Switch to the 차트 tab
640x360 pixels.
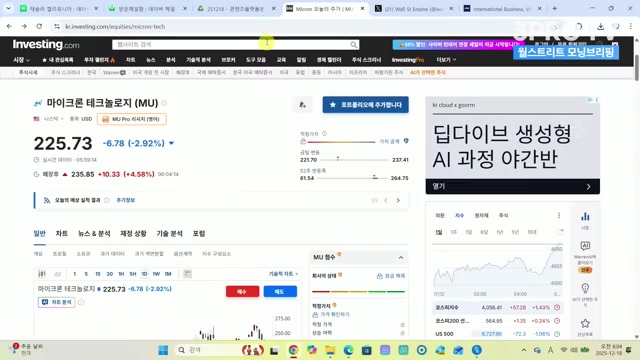point(62,233)
